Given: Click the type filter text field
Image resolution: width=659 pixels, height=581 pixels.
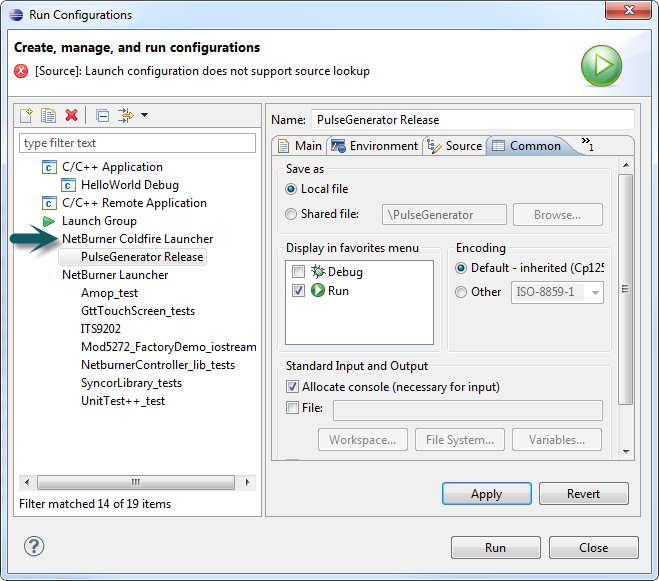Looking at the screenshot, I should click(x=130, y=143).
